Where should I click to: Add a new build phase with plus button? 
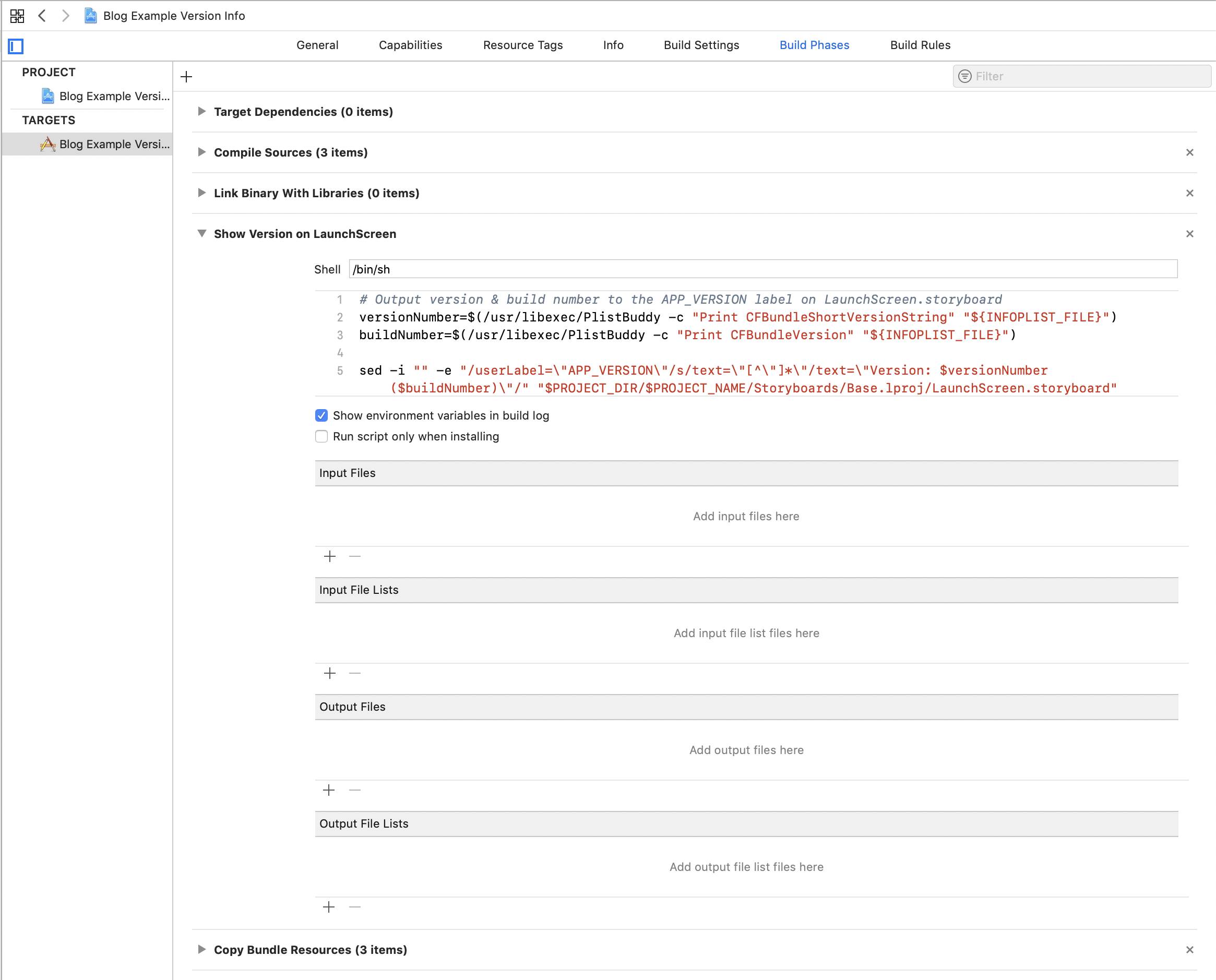click(186, 76)
